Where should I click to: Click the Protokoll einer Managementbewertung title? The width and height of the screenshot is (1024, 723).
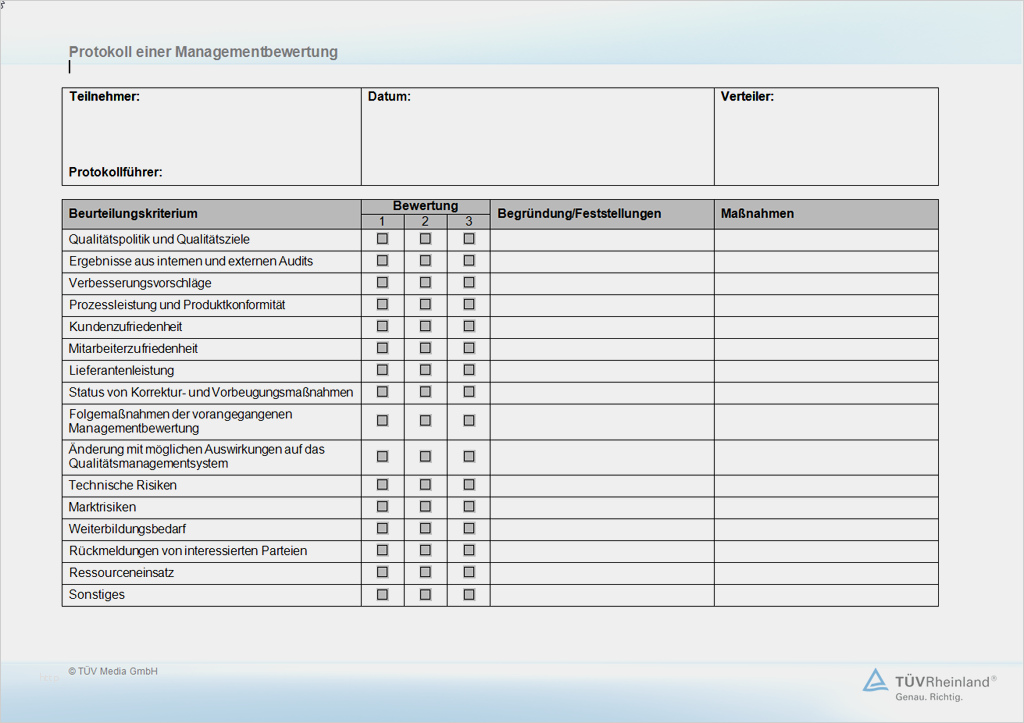tap(203, 52)
